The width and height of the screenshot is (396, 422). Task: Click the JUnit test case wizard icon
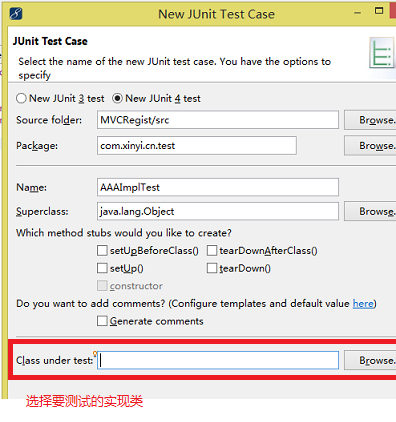[383, 53]
